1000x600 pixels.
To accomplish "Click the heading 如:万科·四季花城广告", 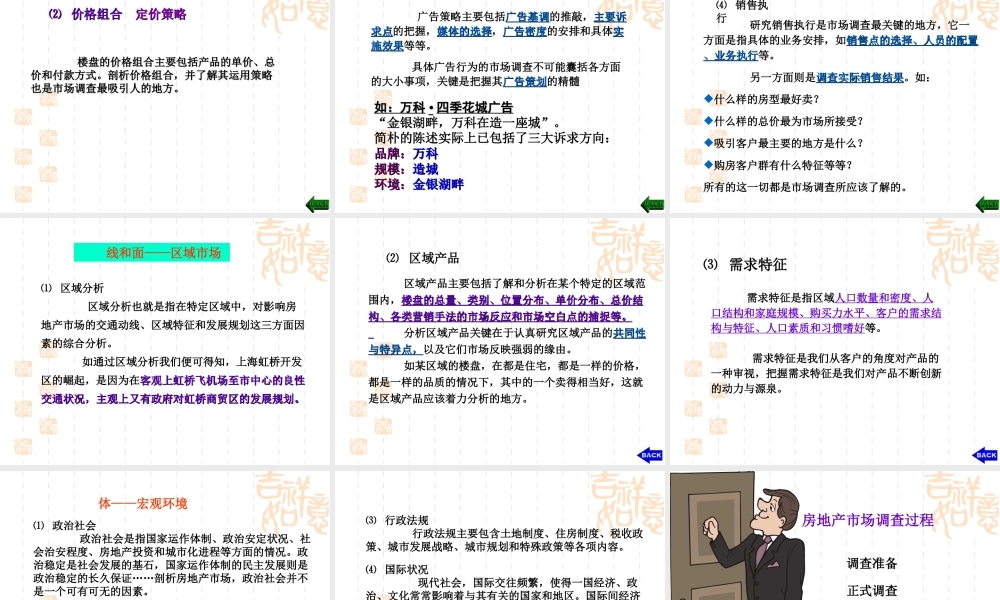I will pos(444,108).
